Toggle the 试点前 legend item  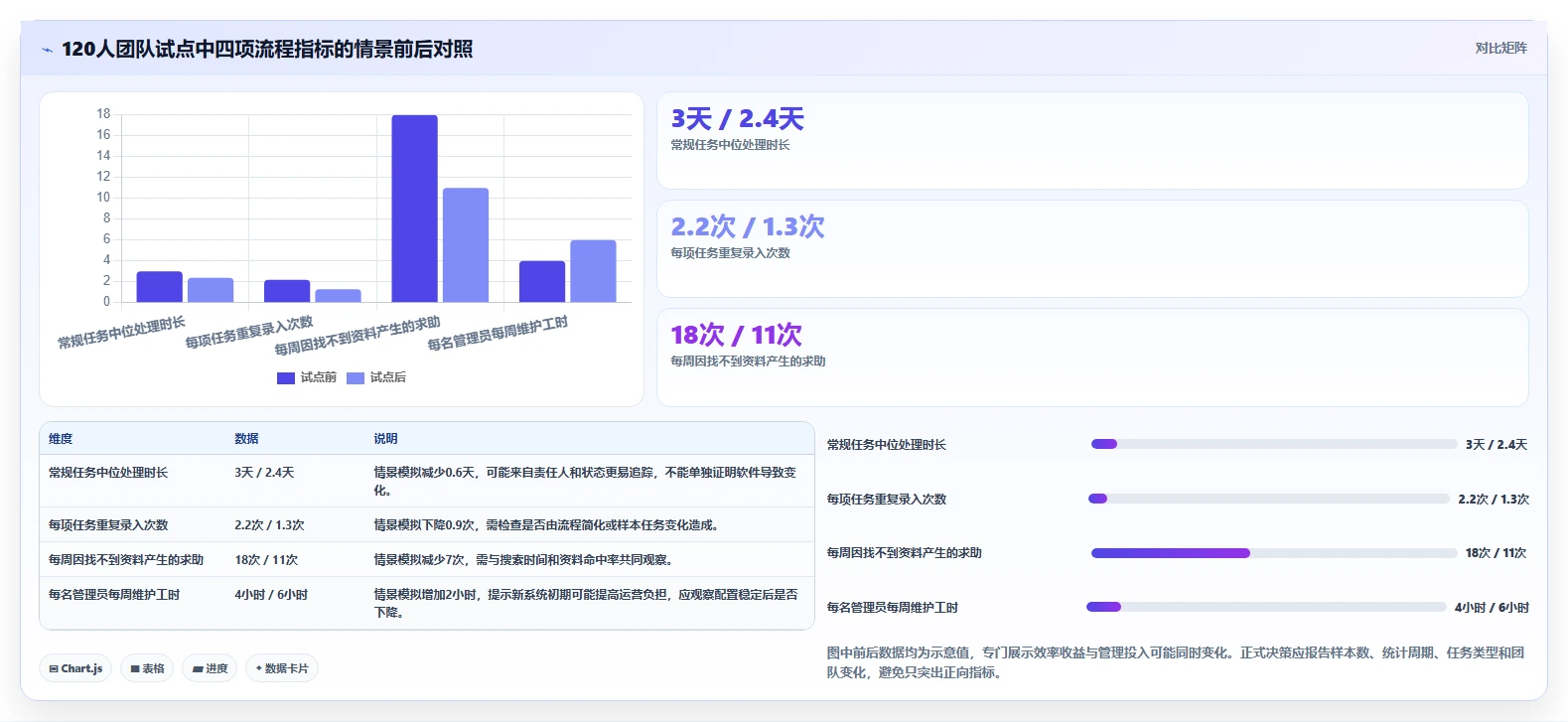307,377
